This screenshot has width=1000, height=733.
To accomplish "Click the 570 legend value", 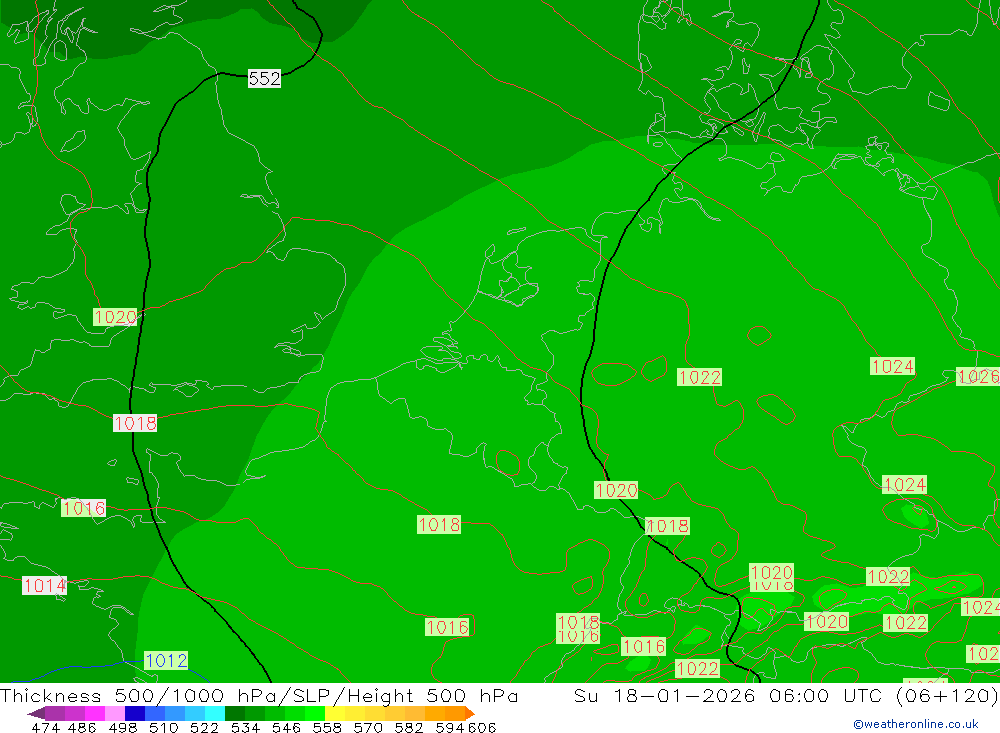I will click(367, 727).
